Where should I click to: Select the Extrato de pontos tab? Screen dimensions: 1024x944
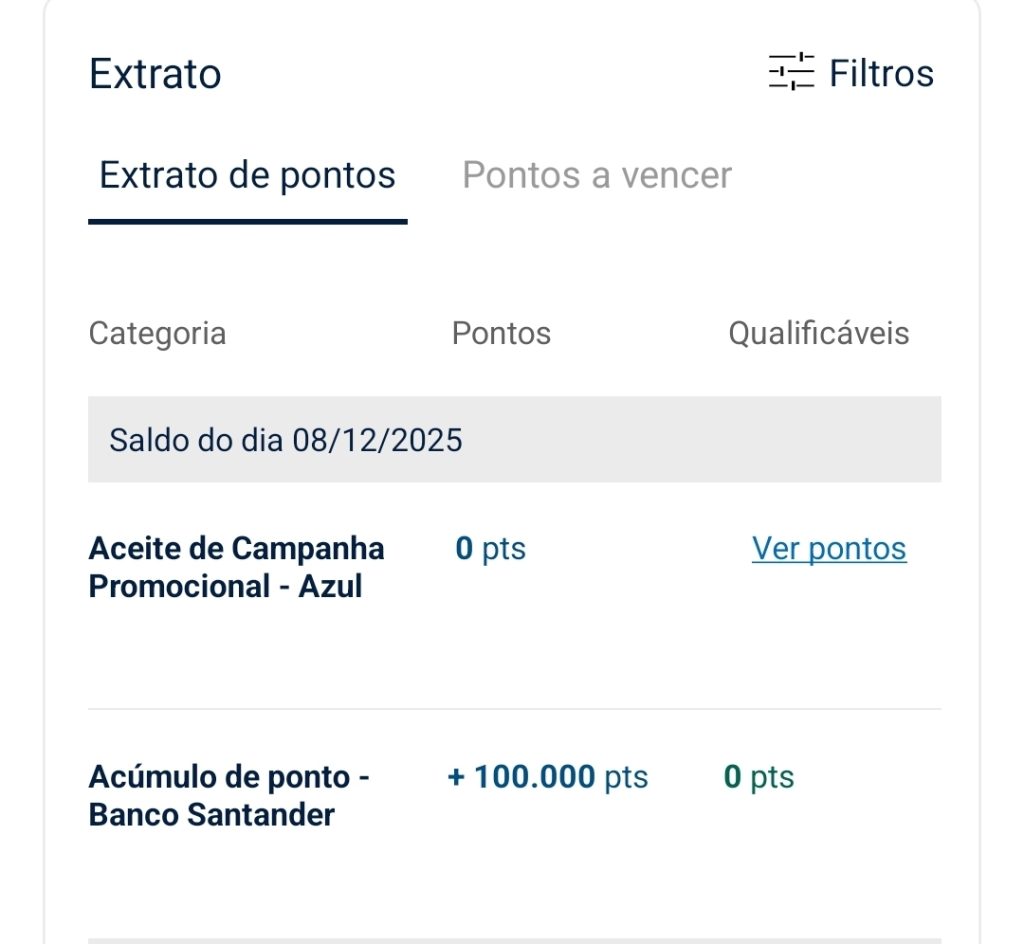tap(247, 175)
